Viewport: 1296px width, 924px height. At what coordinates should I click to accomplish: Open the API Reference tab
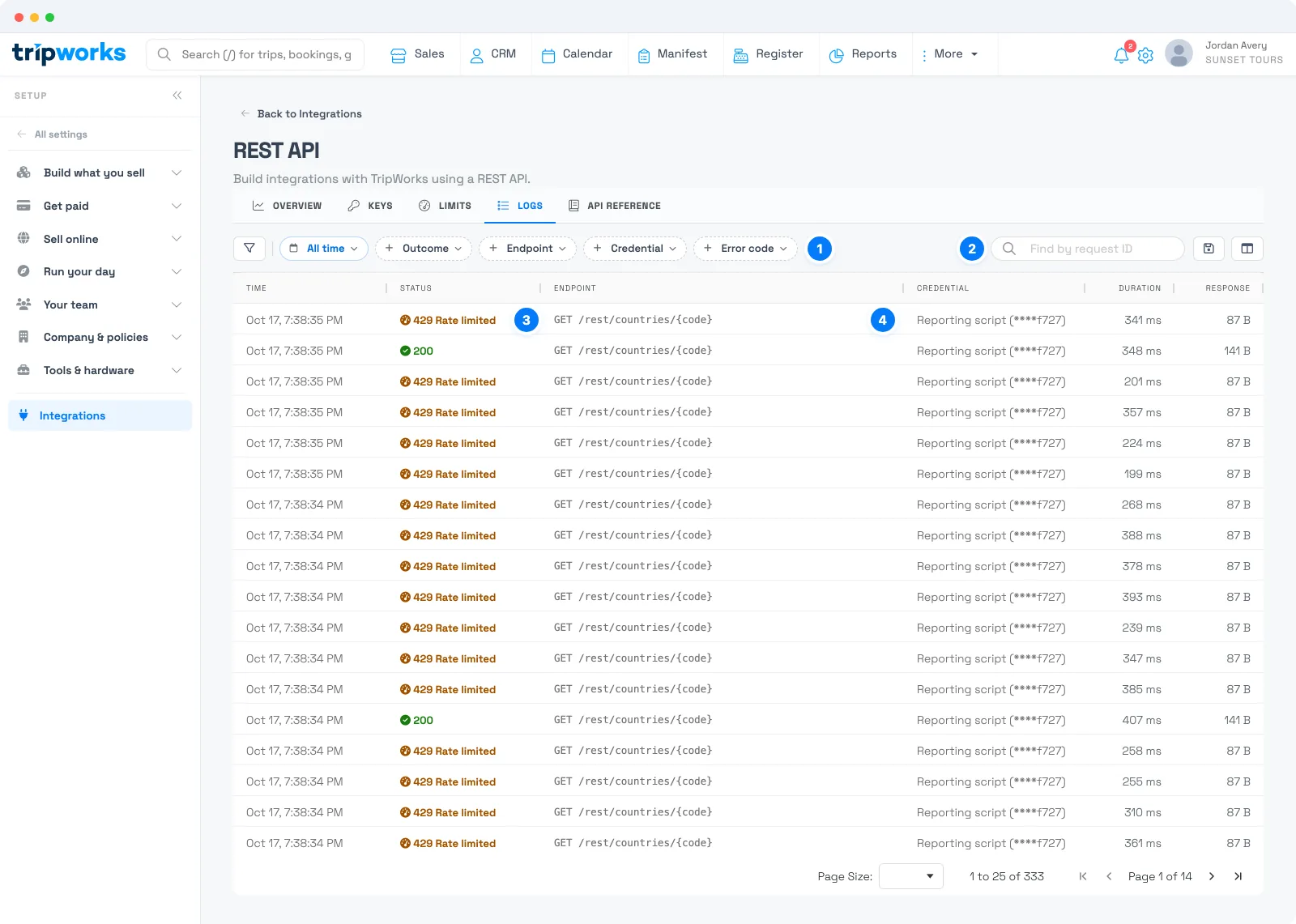(x=615, y=206)
